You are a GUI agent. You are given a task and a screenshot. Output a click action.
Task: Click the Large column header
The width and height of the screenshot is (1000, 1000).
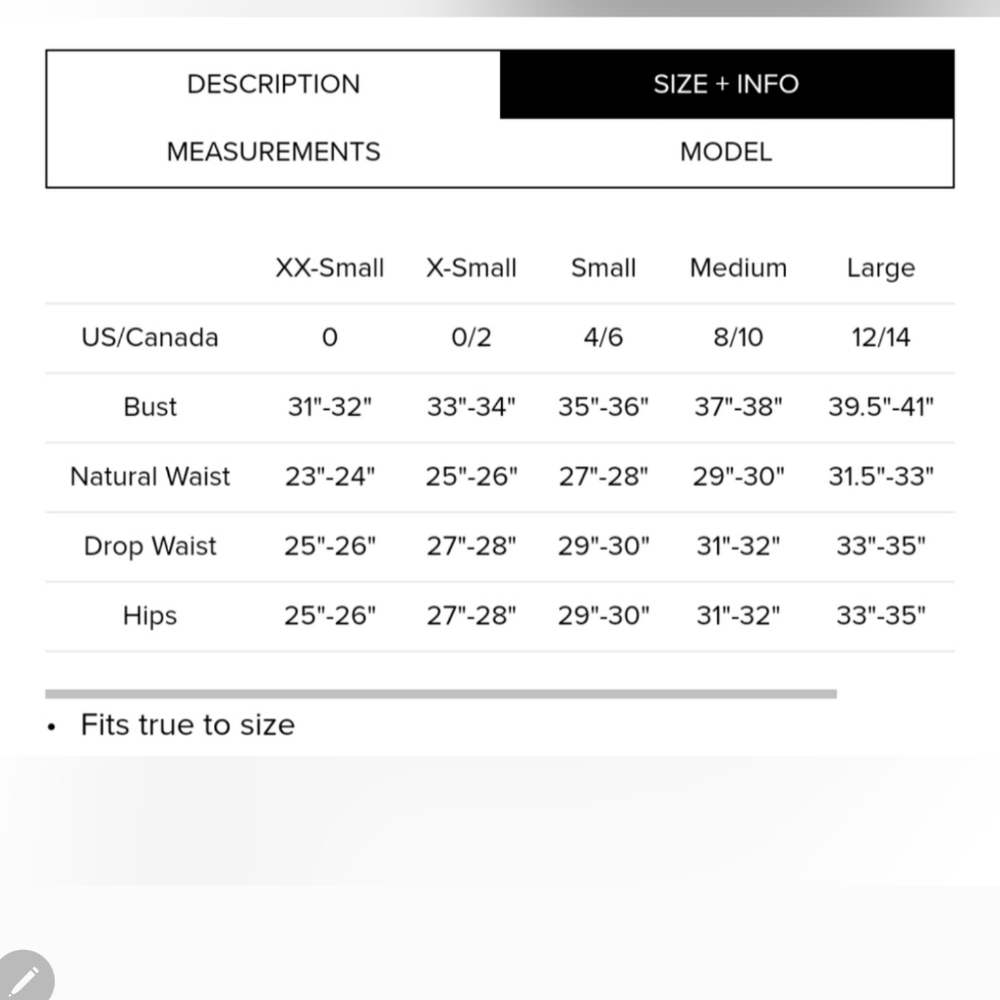coord(880,268)
